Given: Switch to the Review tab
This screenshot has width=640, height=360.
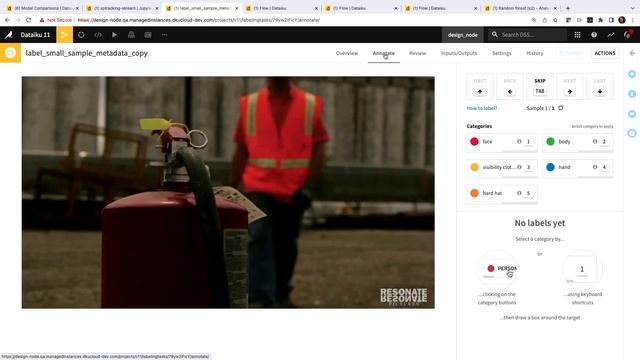Looking at the screenshot, I should [x=417, y=53].
